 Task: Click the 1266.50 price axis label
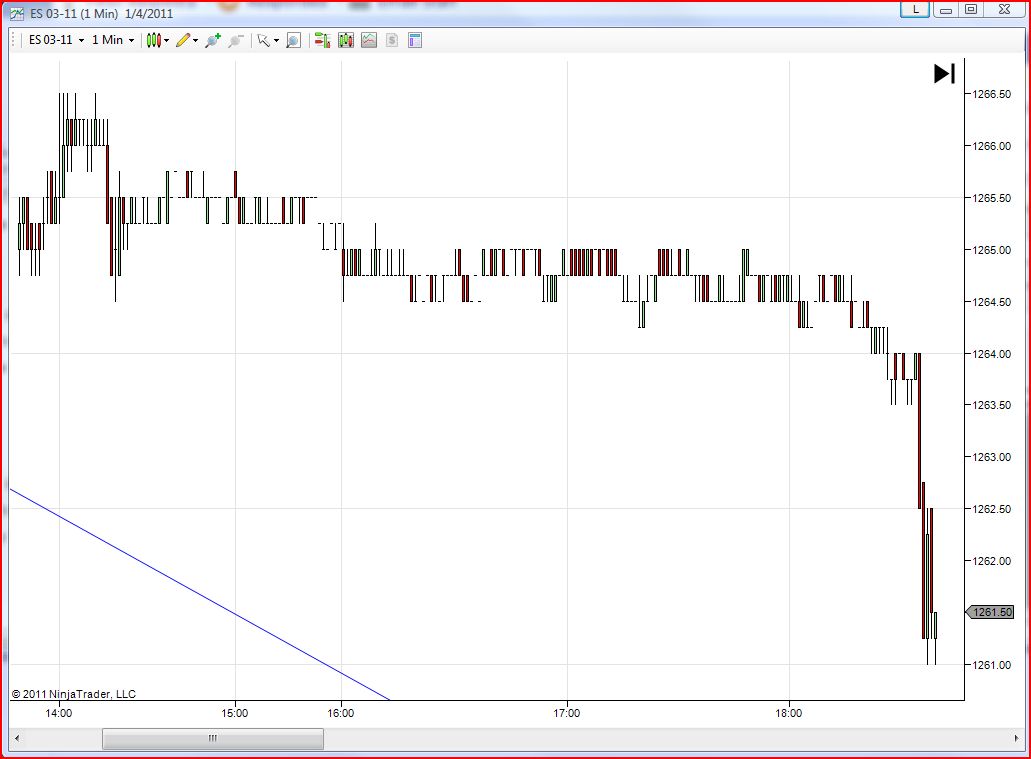pyautogui.click(x=992, y=94)
